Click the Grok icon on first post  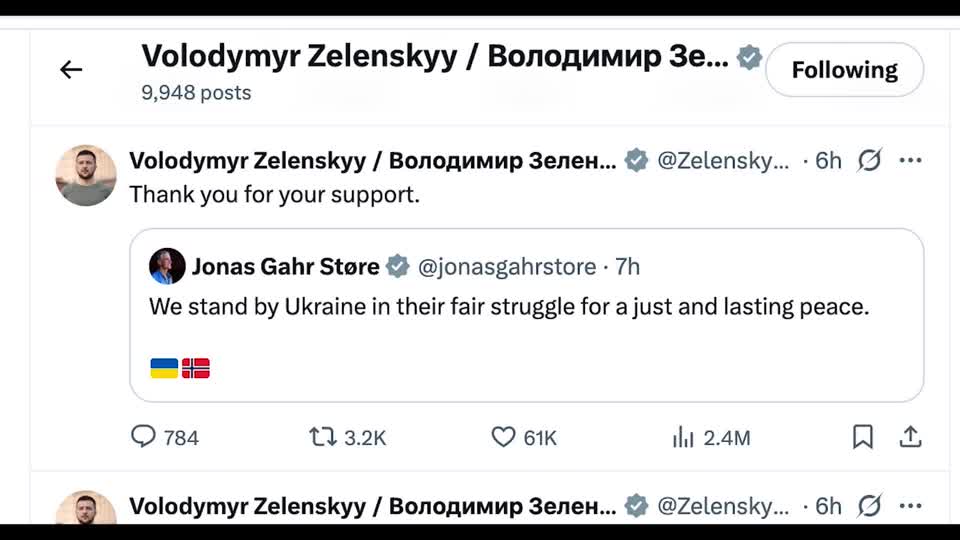tap(870, 160)
